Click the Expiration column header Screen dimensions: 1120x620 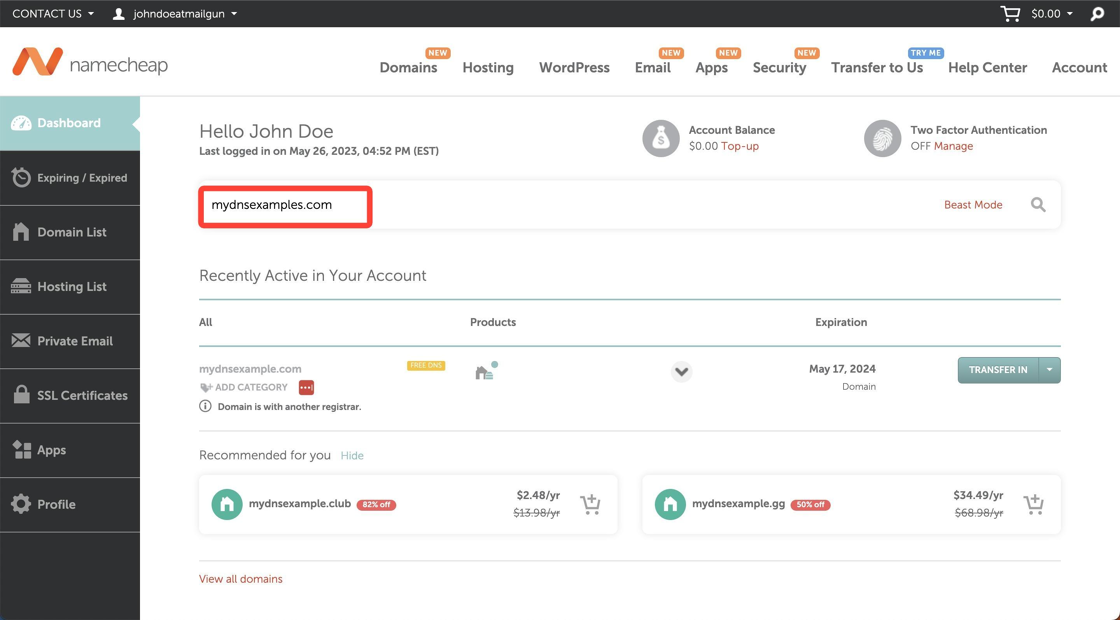(841, 322)
